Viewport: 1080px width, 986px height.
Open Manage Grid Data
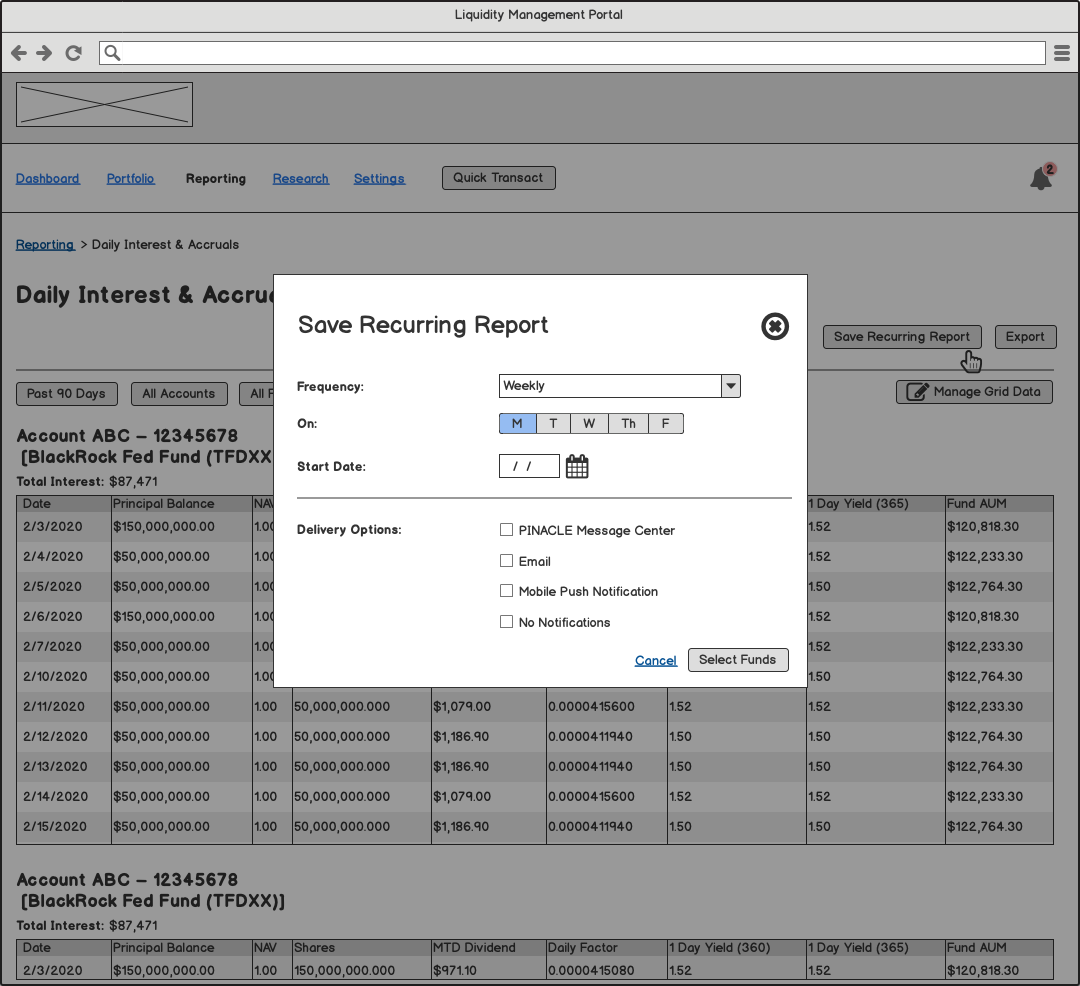click(974, 392)
